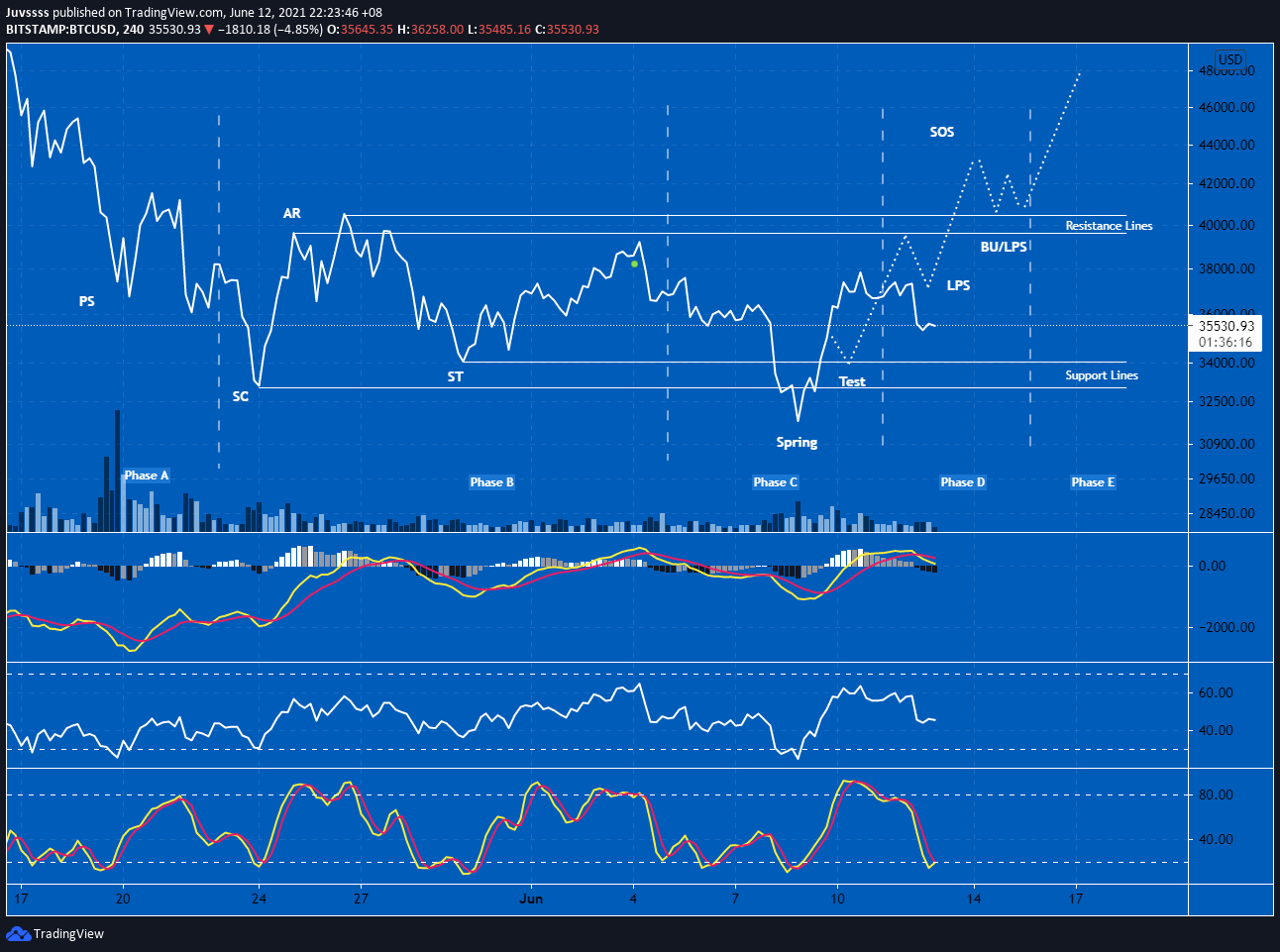
Task: Click the 10 date on time axis
Action: (837, 899)
